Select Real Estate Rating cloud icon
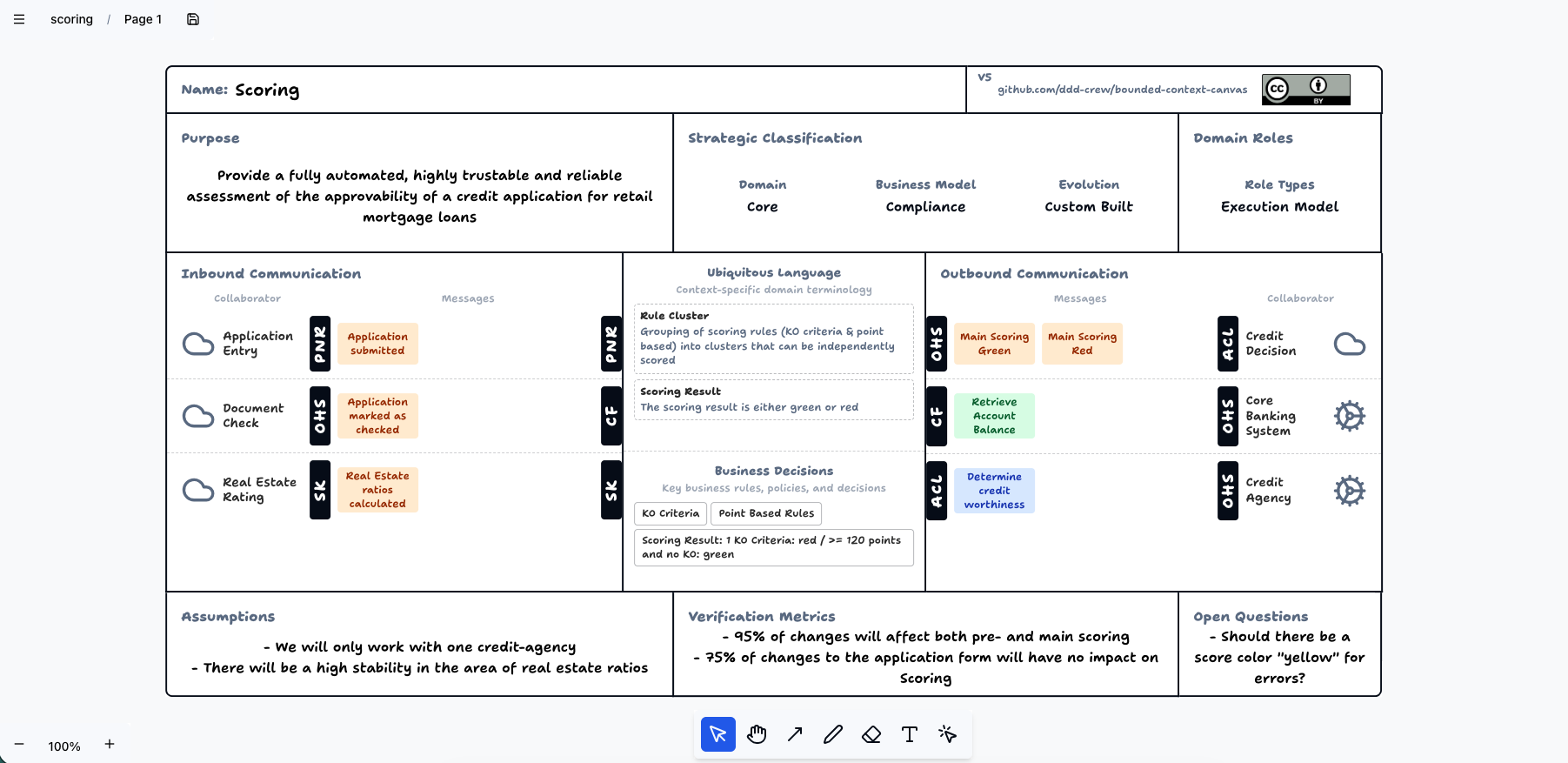The height and width of the screenshot is (763, 1568). 198,490
